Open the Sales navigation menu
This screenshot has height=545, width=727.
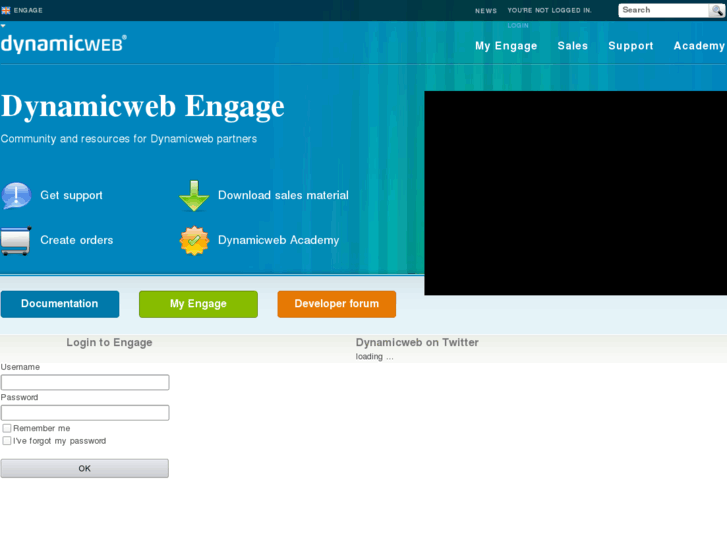pos(573,45)
